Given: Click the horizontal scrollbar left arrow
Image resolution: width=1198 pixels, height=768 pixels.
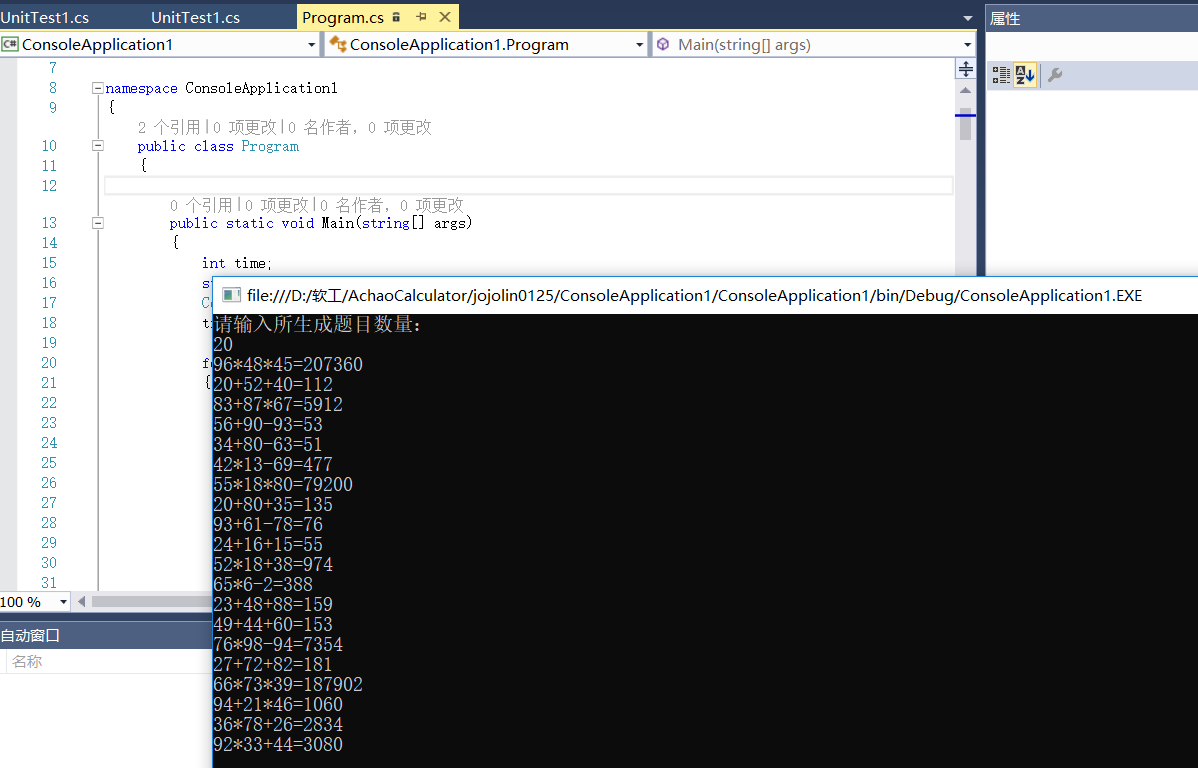Looking at the screenshot, I should point(82,601).
